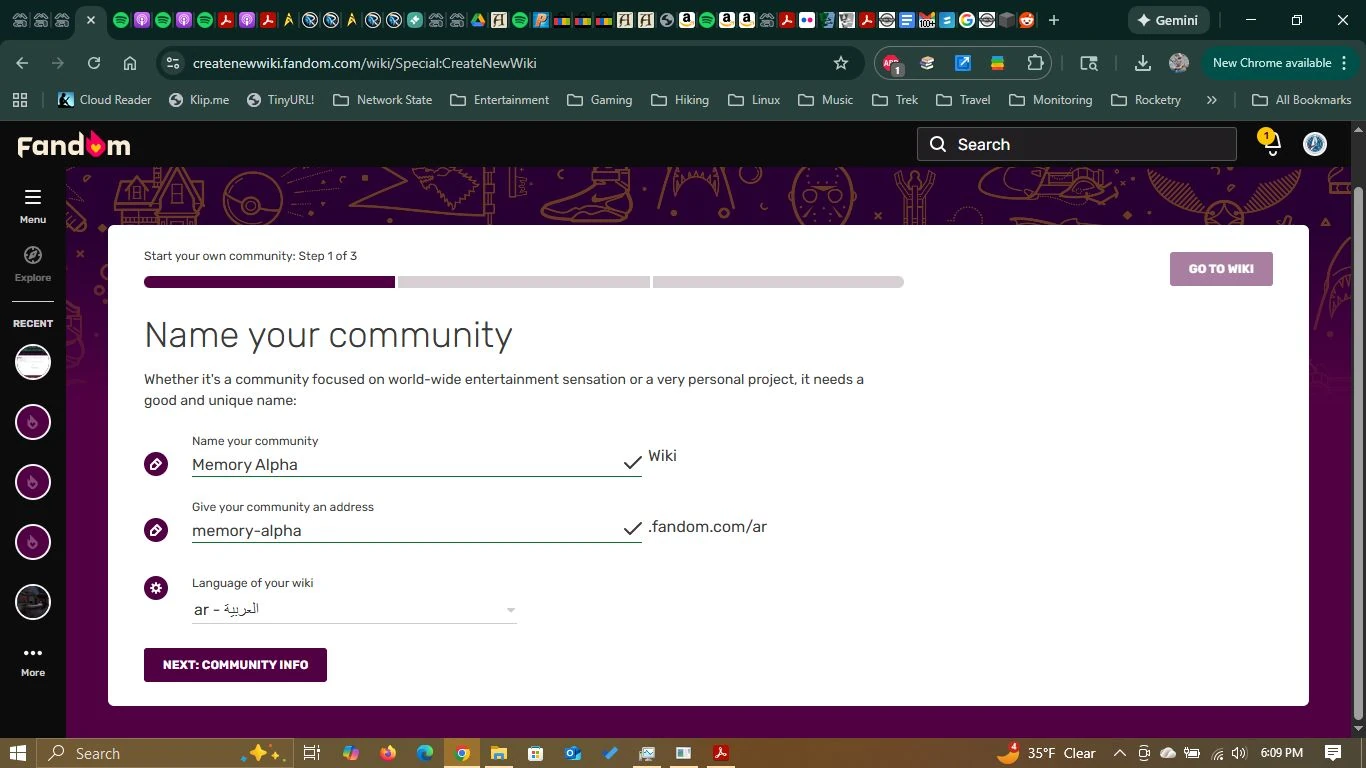The image size is (1366, 768).
Task: Open the Reddit tab in tab strip
Action: click(x=1027, y=20)
